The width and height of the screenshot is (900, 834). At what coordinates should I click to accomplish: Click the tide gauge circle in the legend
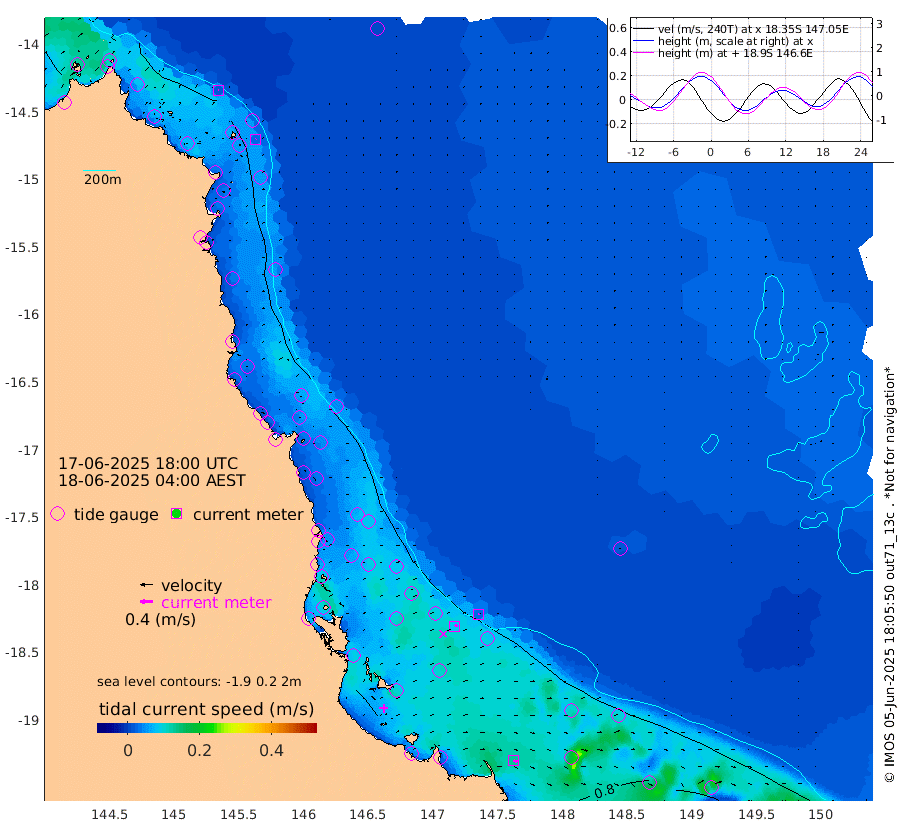(x=57, y=514)
